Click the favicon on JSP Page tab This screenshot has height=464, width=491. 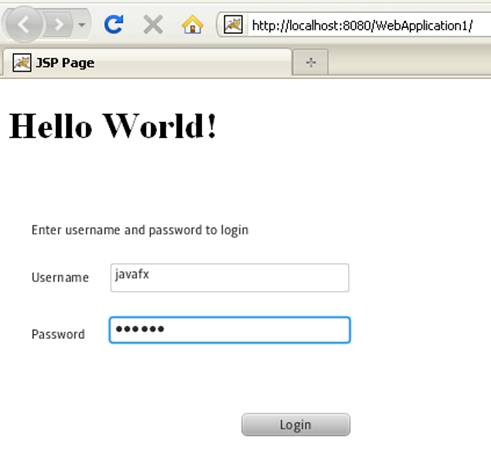[x=22, y=62]
